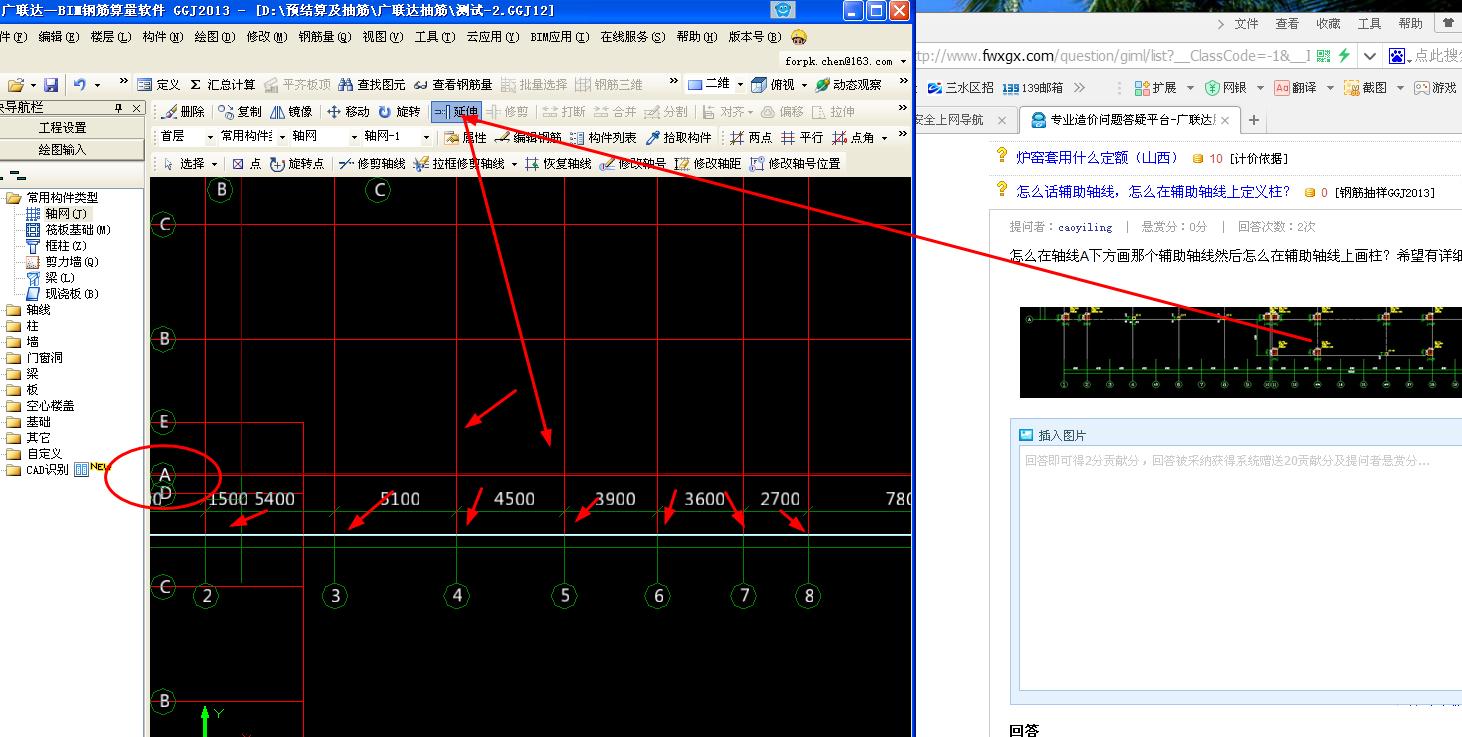Open the 炉窑套用什么定额 question link

click(x=1097, y=158)
